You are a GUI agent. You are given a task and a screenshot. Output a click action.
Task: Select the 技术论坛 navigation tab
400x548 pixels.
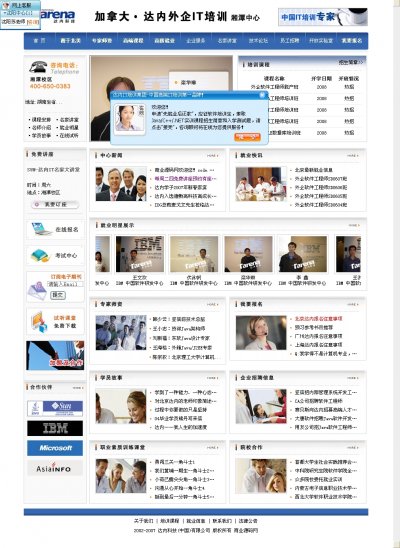click(x=258, y=41)
